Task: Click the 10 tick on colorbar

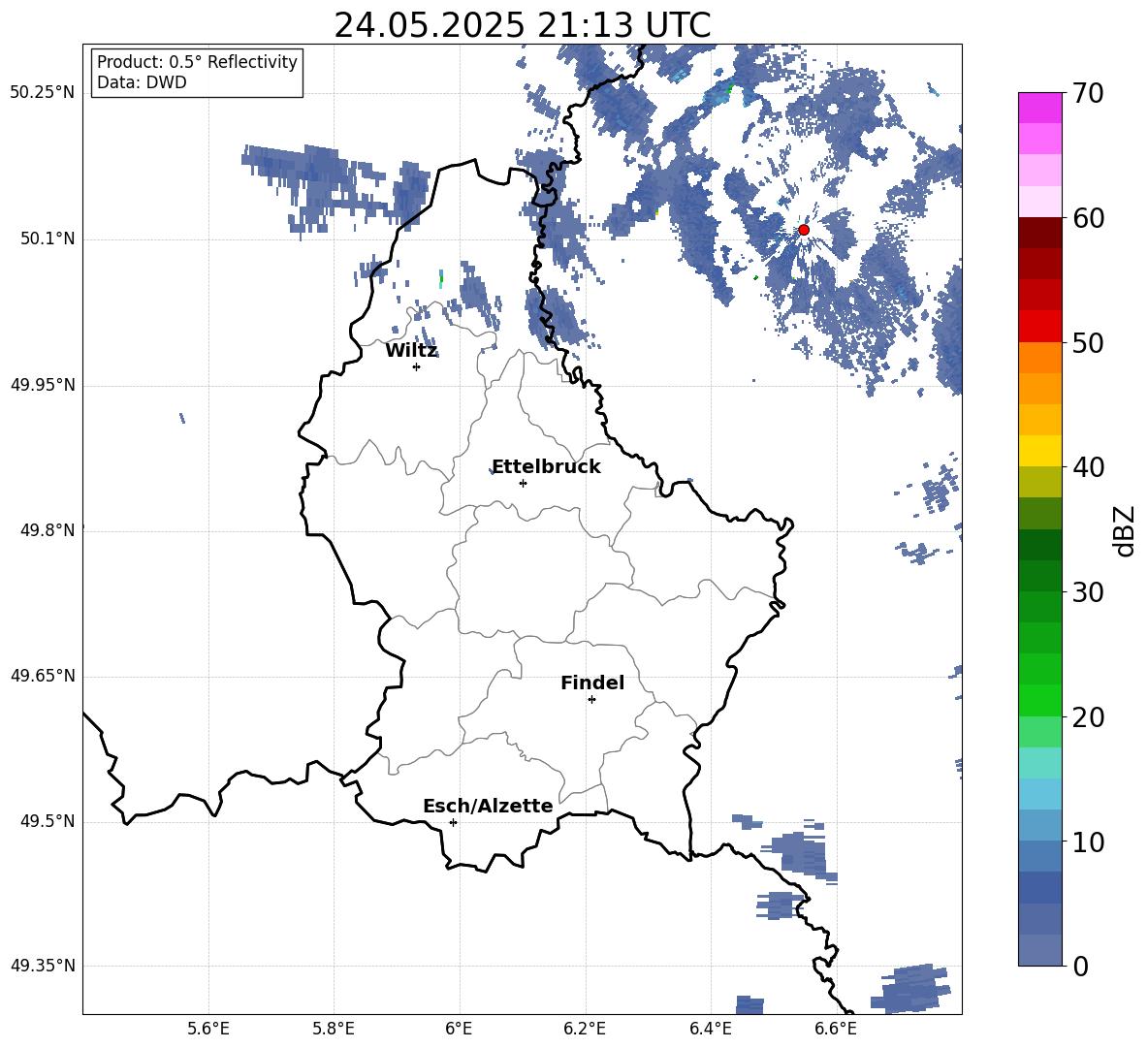Action: 1088,842
